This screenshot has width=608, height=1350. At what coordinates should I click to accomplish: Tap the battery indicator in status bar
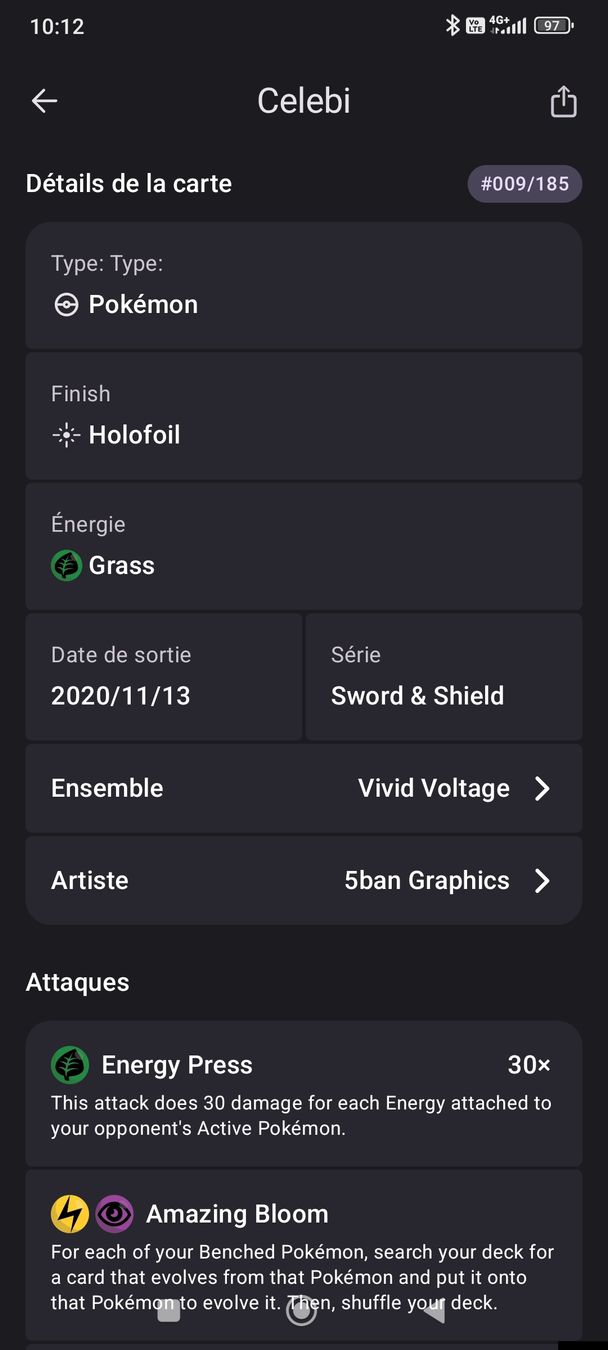[554, 26]
